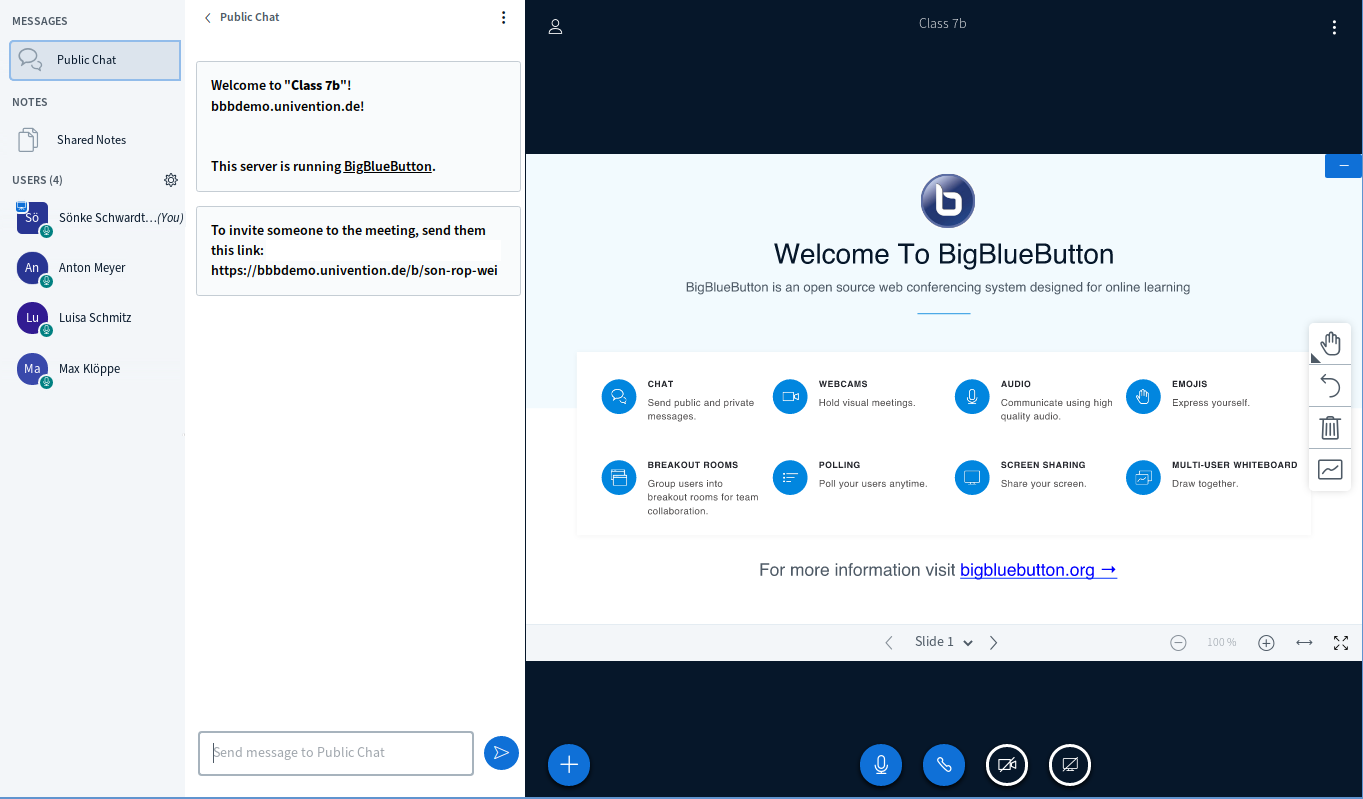Click the Webcams feature icon on the slide

pyautogui.click(x=790, y=396)
